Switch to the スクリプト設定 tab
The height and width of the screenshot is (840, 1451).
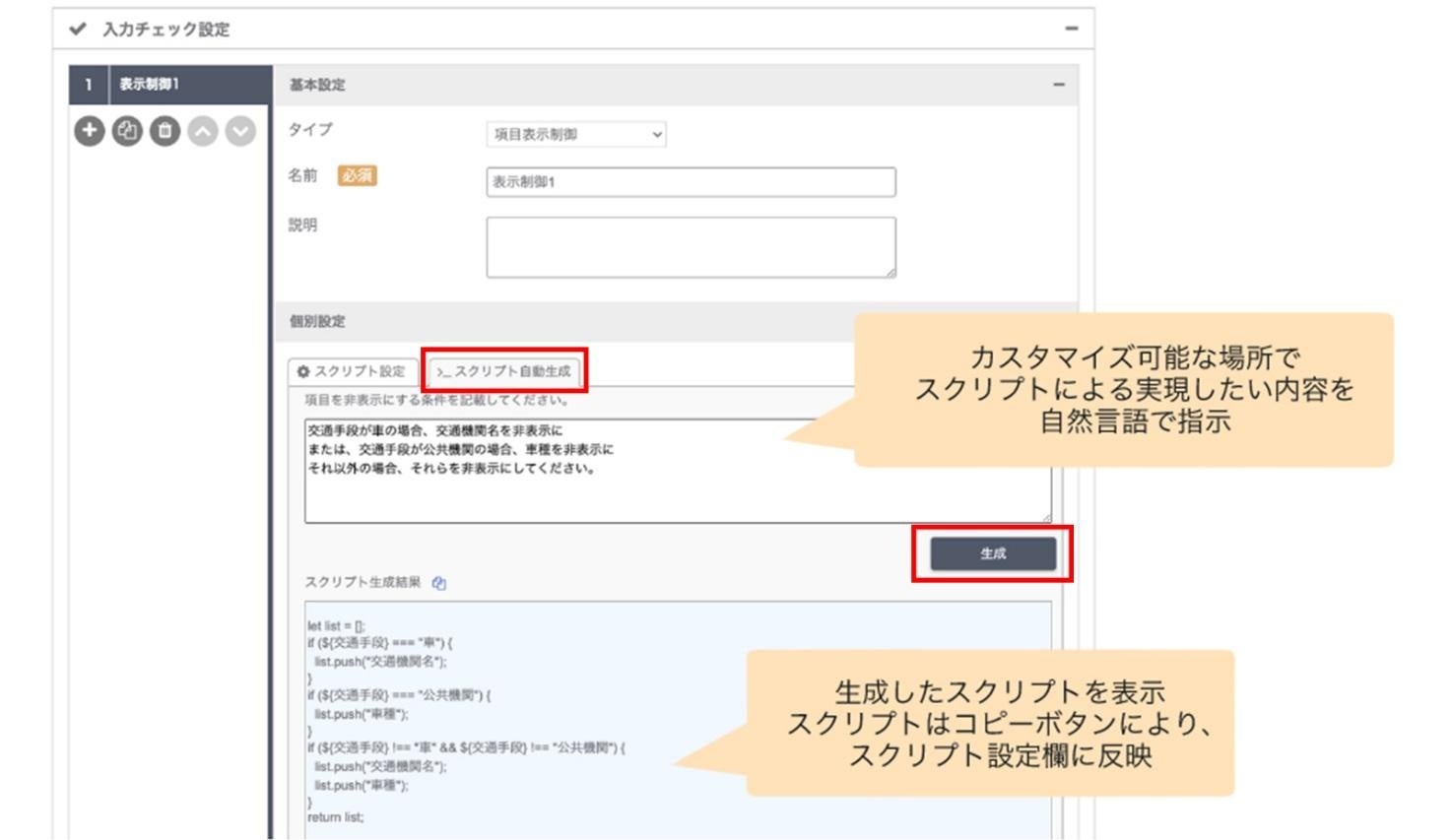[357, 372]
